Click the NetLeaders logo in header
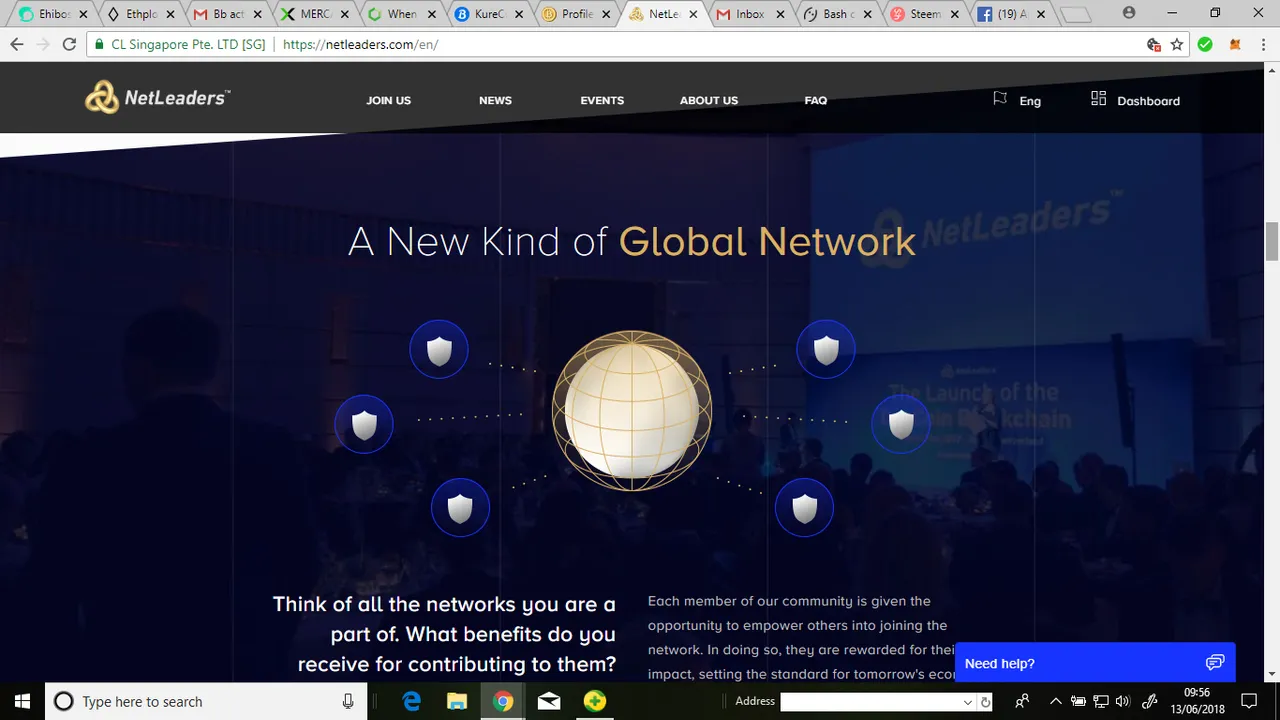Screen dimensions: 1280x720 (158, 98)
